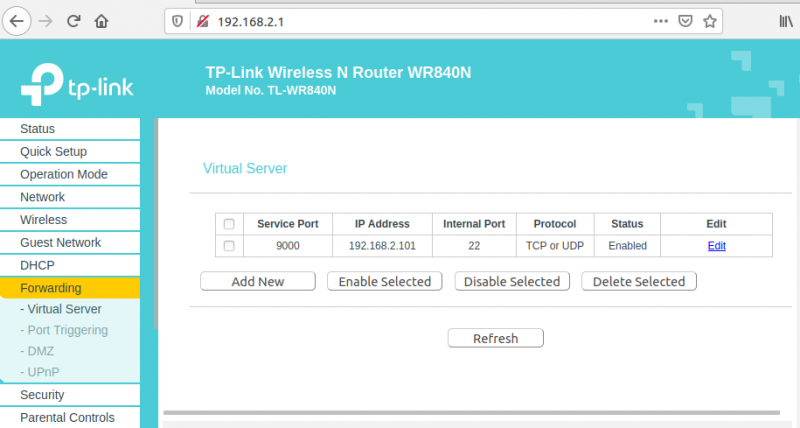Image resolution: width=800 pixels, height=428 pixels.
Task: Open the Status menu
Action: coord(70,129)
